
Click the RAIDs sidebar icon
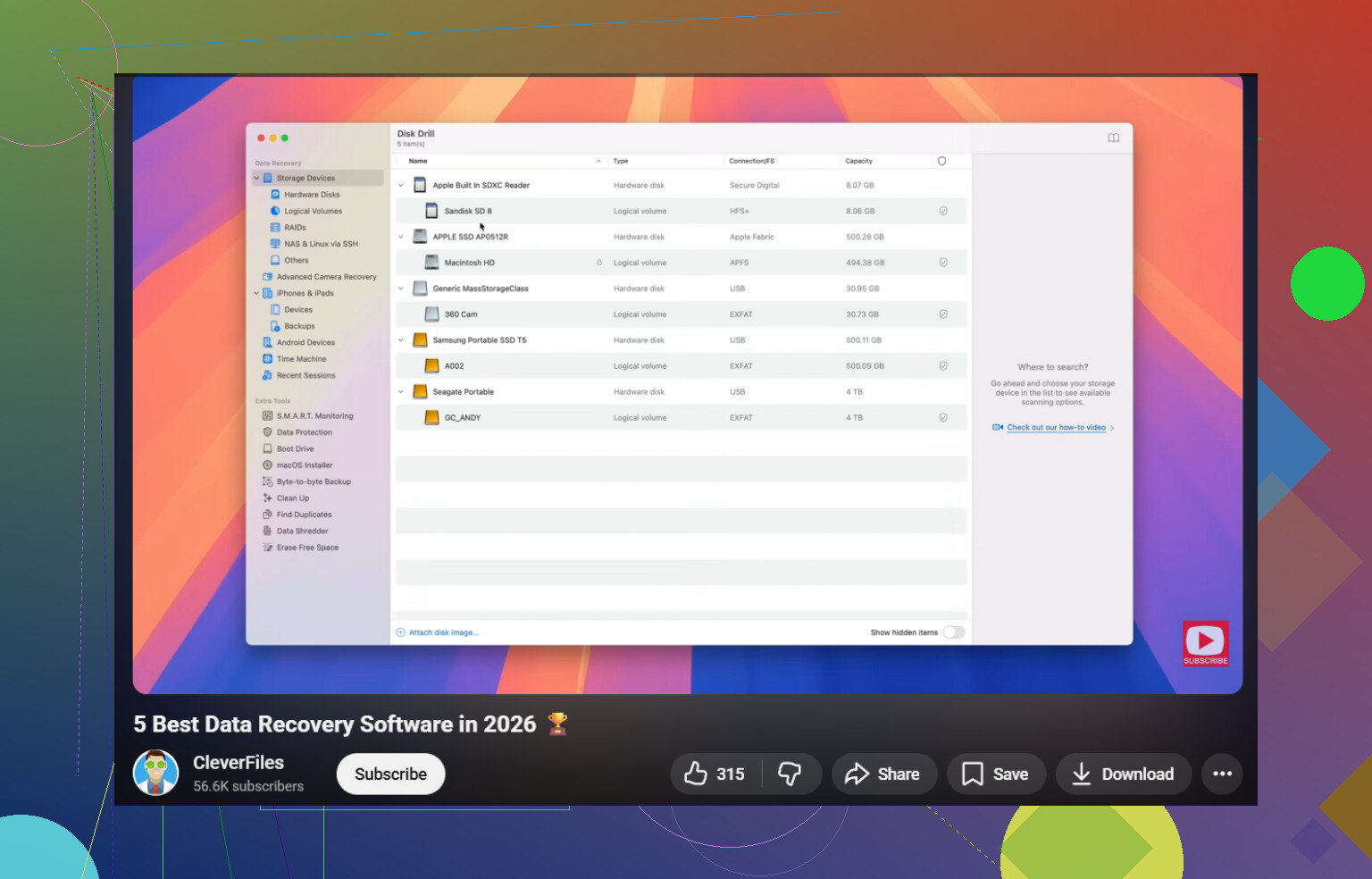[x=275, y=227]
